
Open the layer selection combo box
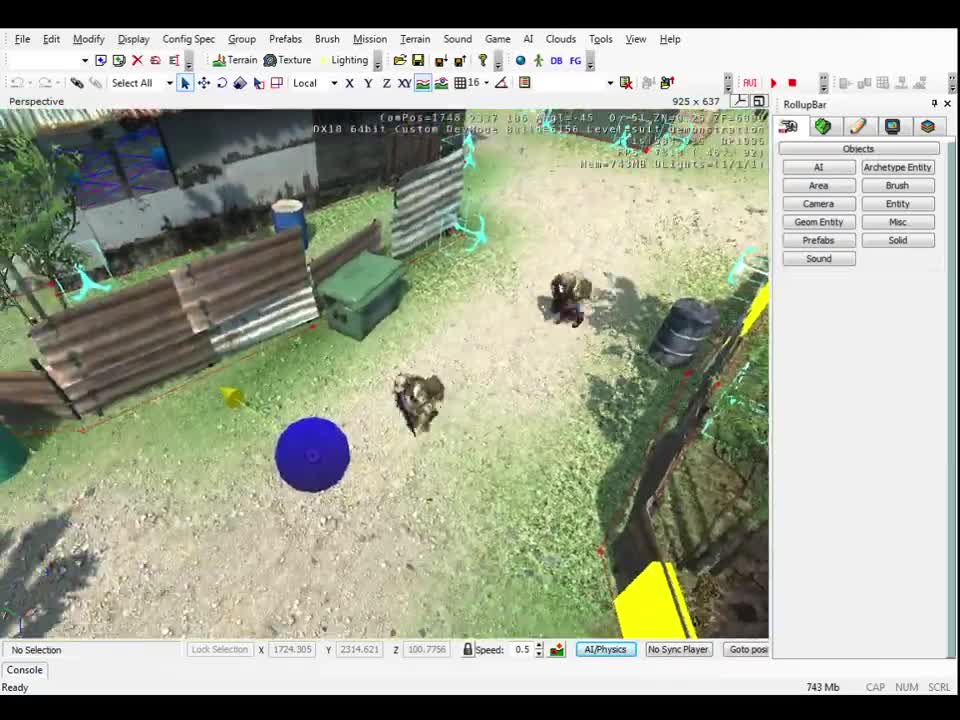click(575, 83)
